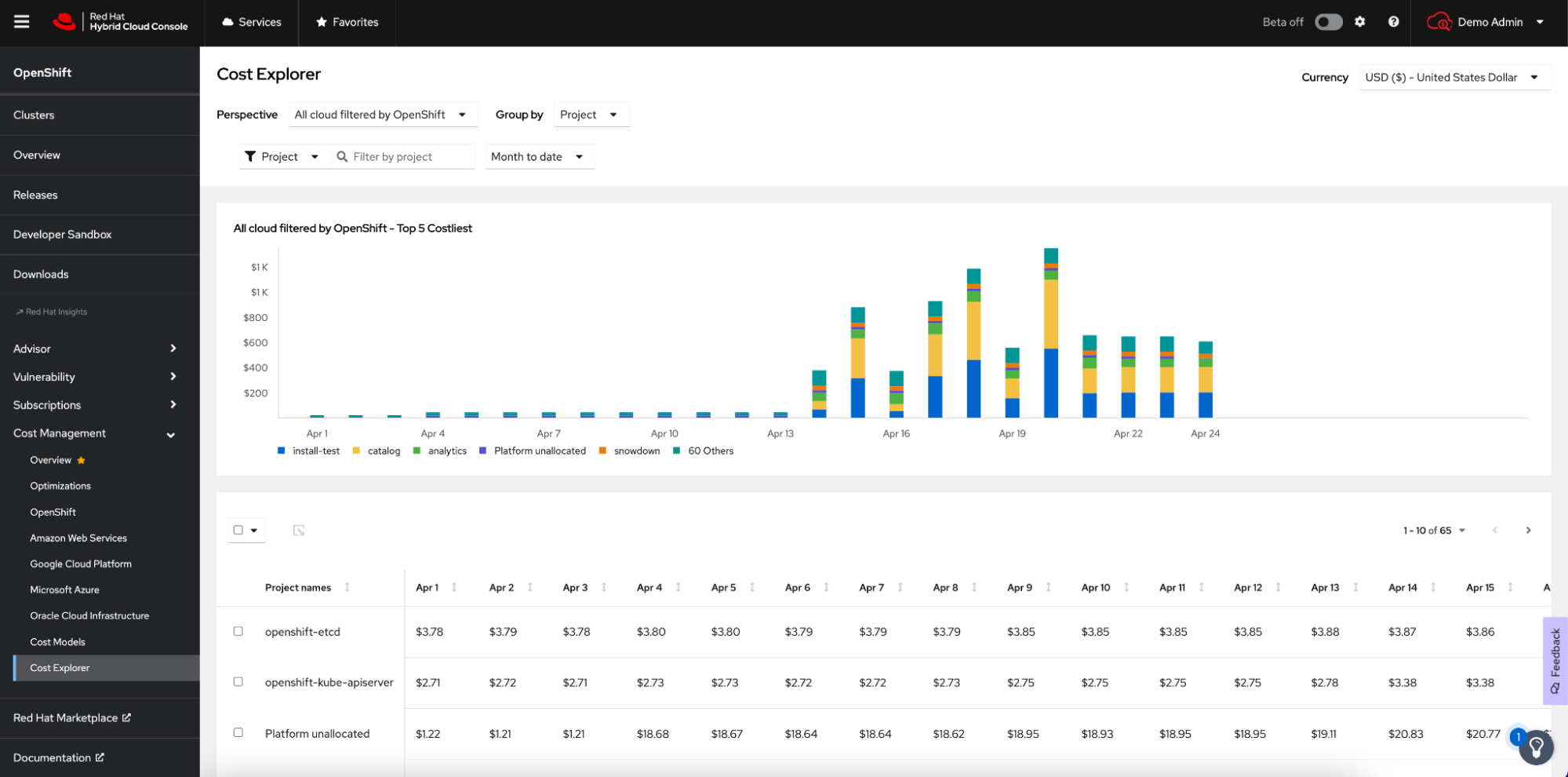Click the Demo Admin avatar icon
1568x777 pixels.
(1439, 22)
